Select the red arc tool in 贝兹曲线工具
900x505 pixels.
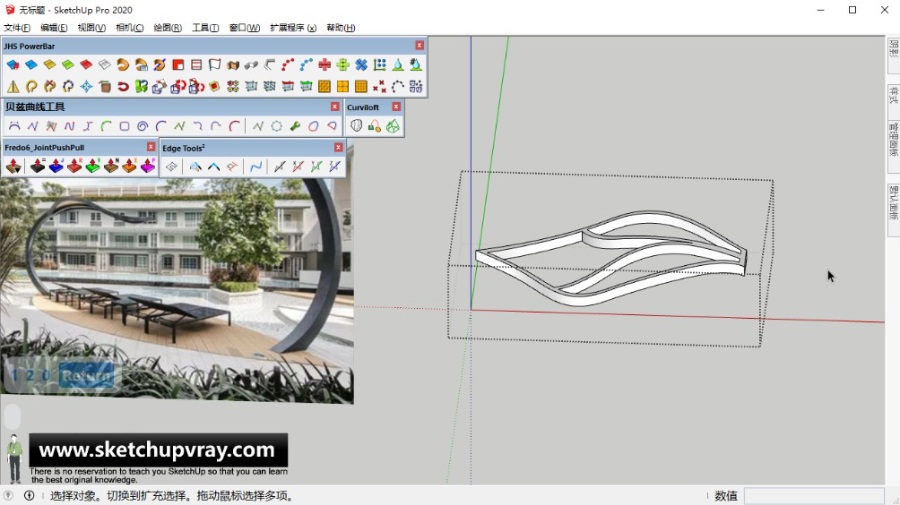click(235, 126)
